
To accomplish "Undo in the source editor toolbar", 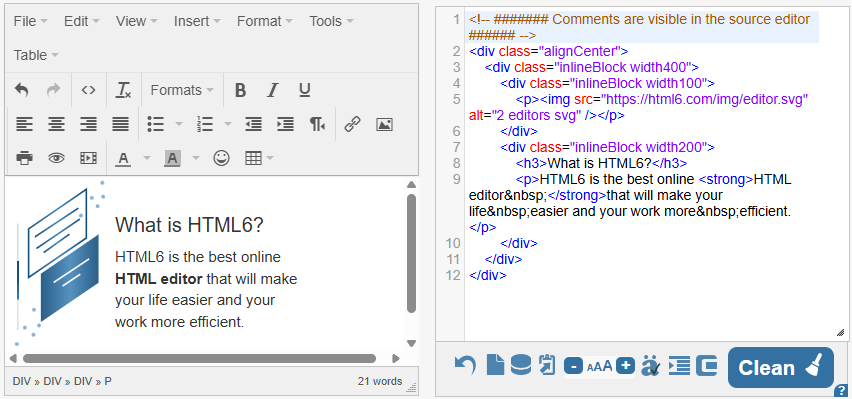I will click(465, 365).
